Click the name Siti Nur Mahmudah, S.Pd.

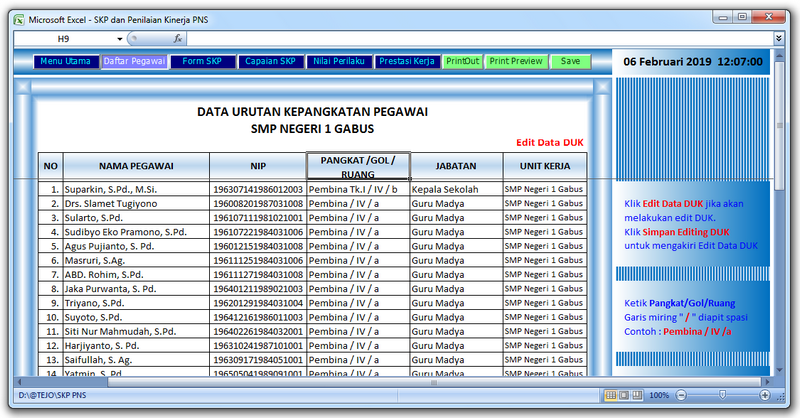pyautogui.click(x=120, y=332)
